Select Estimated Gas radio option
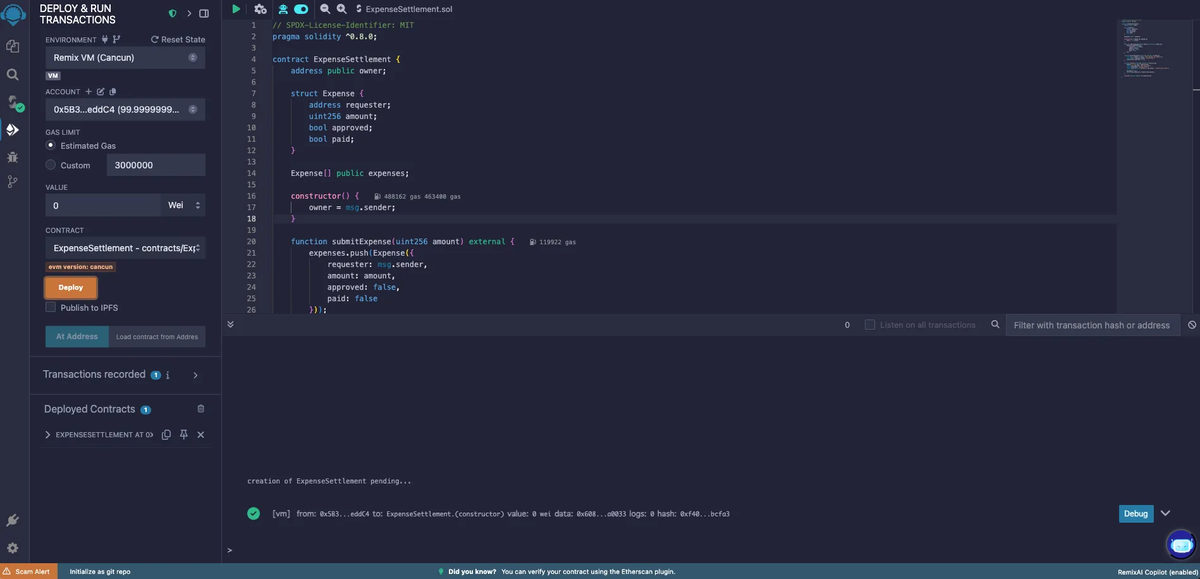The height and width of the screenshot is (579, 1200). point(51,145)
